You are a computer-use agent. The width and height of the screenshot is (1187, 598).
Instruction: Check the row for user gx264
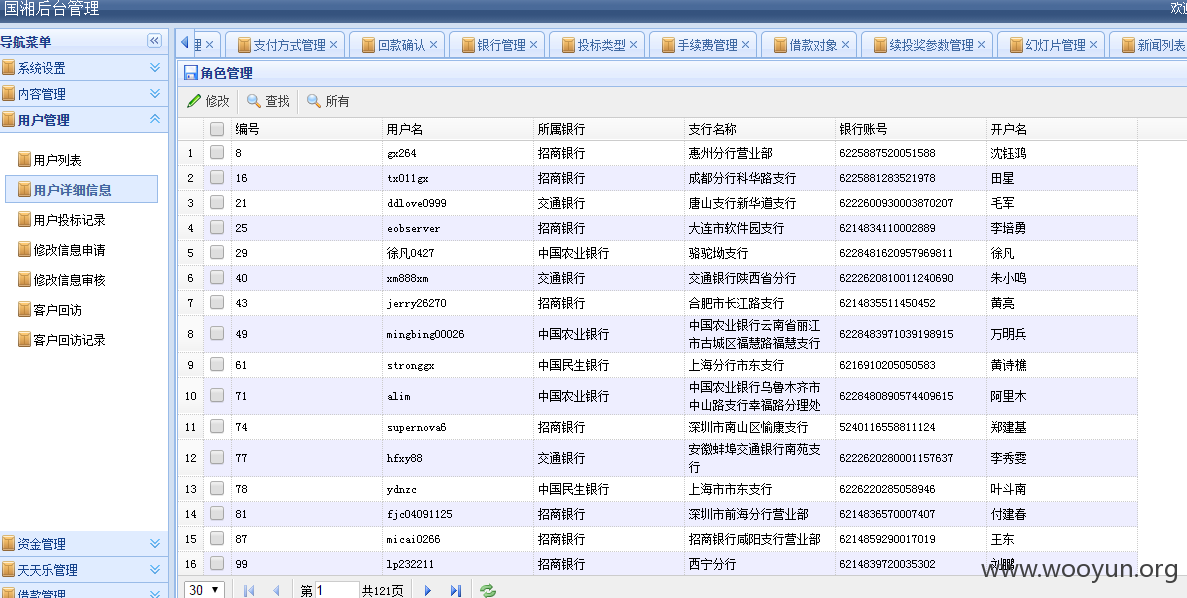point(217,152)
